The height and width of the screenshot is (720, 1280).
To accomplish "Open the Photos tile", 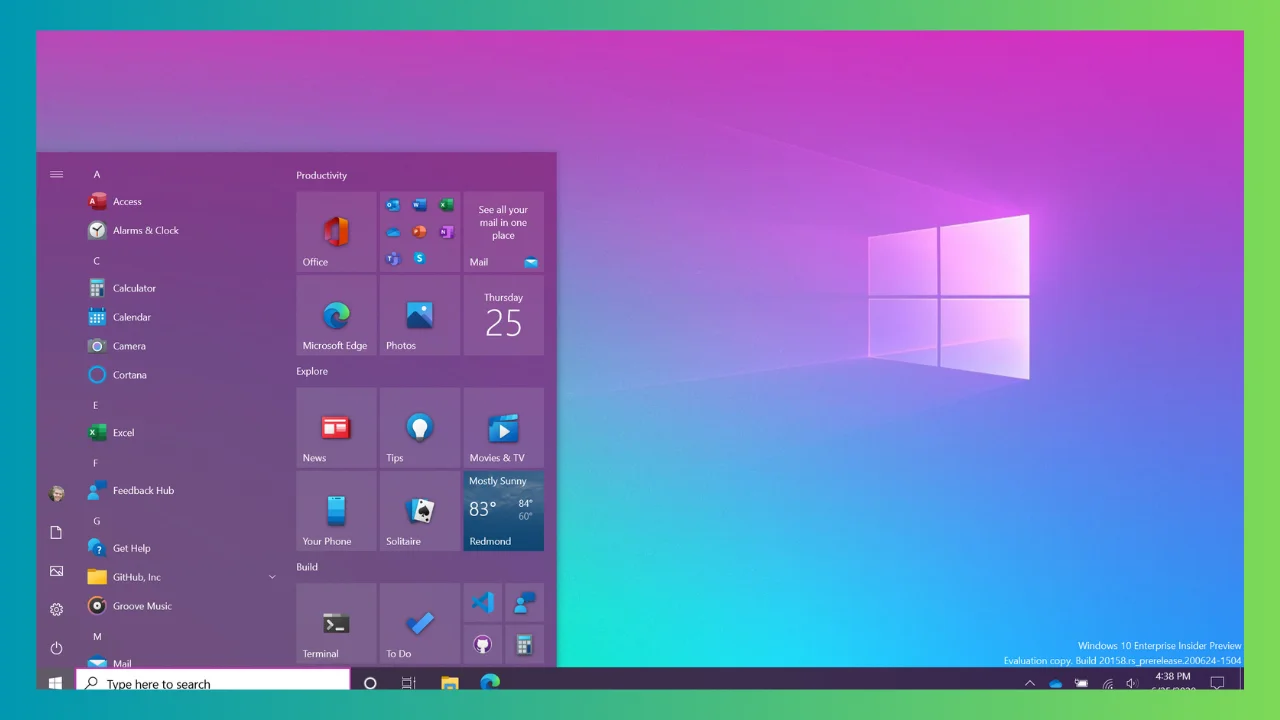I will 420,315.
